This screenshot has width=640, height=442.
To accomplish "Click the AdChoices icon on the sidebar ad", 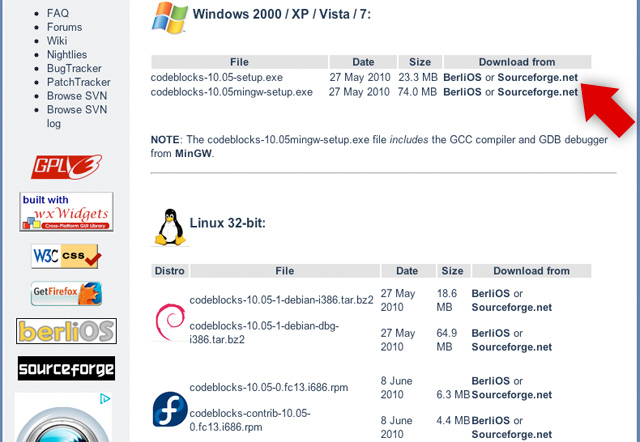I will point(105,399).
